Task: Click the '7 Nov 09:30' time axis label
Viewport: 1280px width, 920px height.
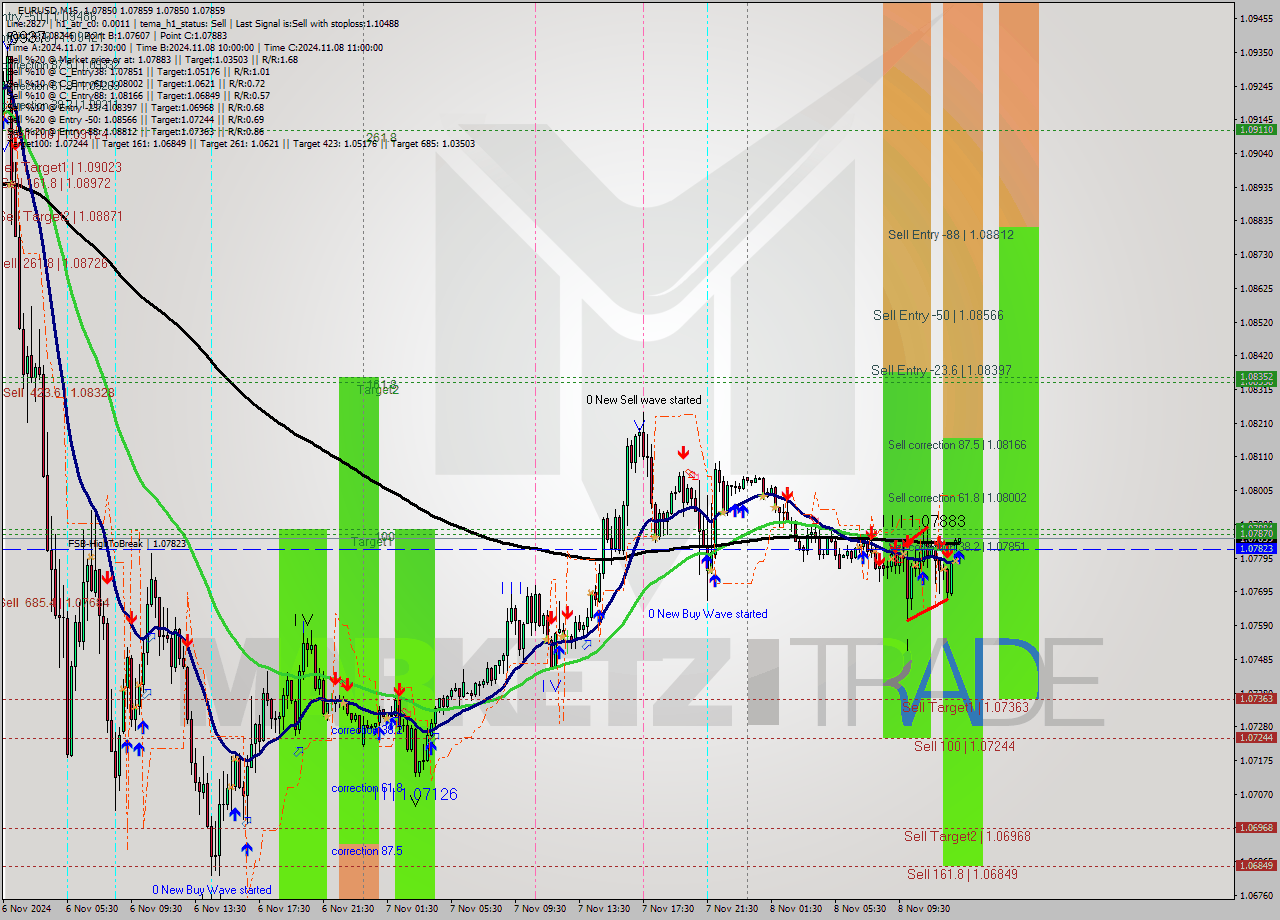Action: [x=541, y=909]
